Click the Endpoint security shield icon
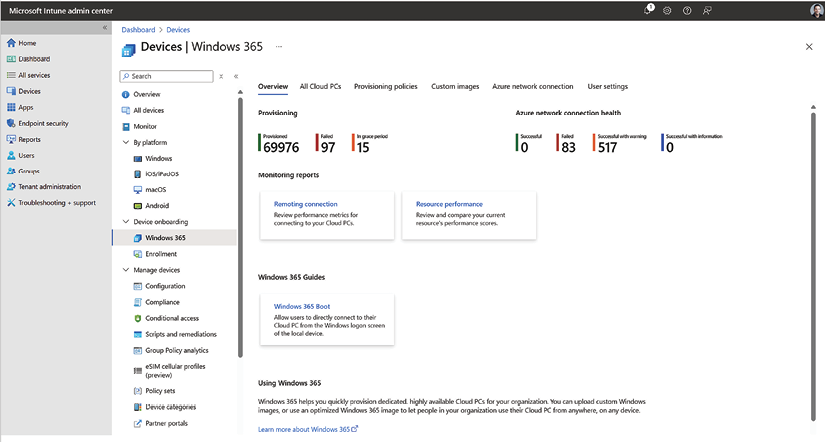Image resolution: width=825 pixels, height=442 pixels. (x=11, y=123)
